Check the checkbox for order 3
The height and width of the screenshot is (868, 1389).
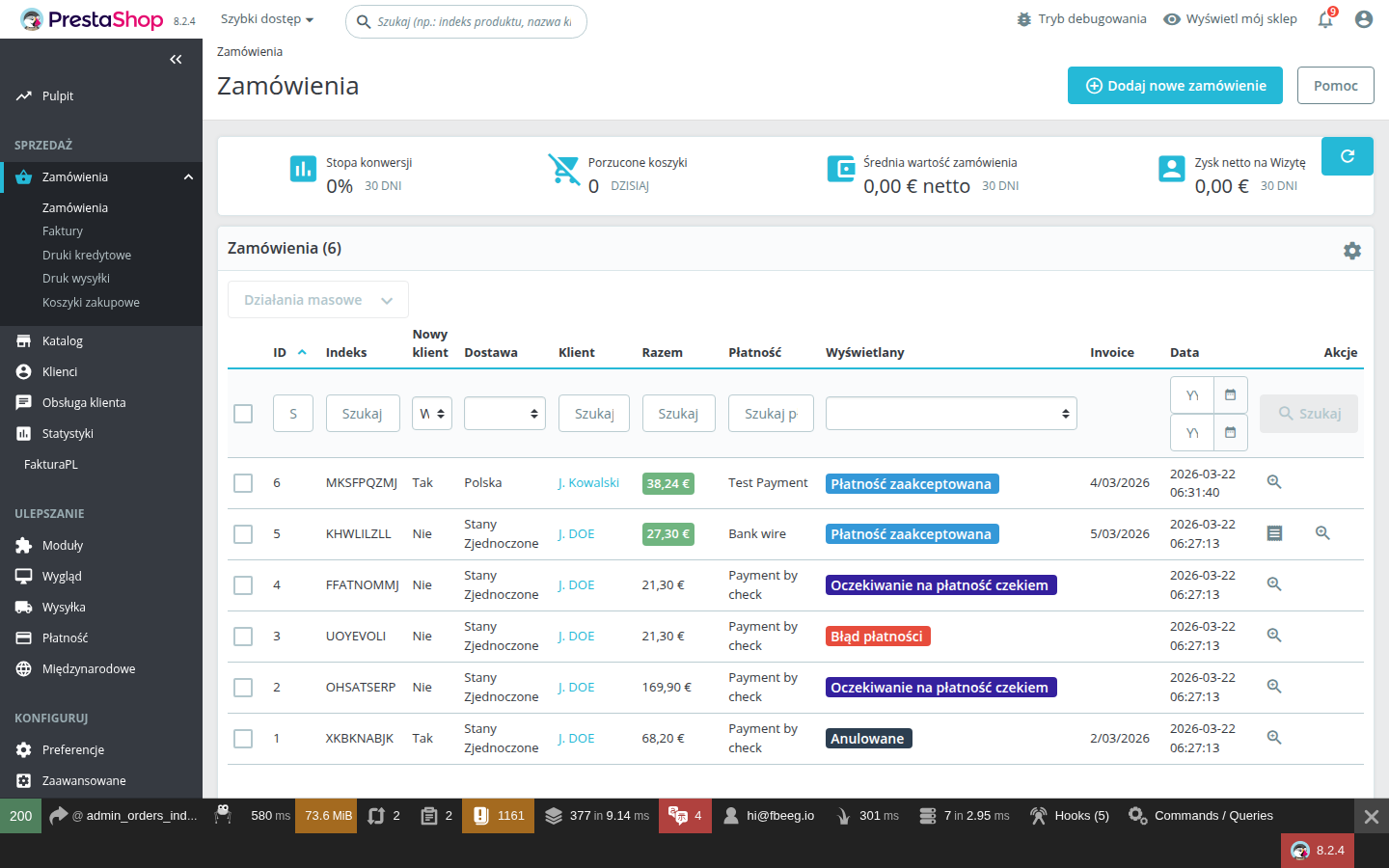pos(242,636)
